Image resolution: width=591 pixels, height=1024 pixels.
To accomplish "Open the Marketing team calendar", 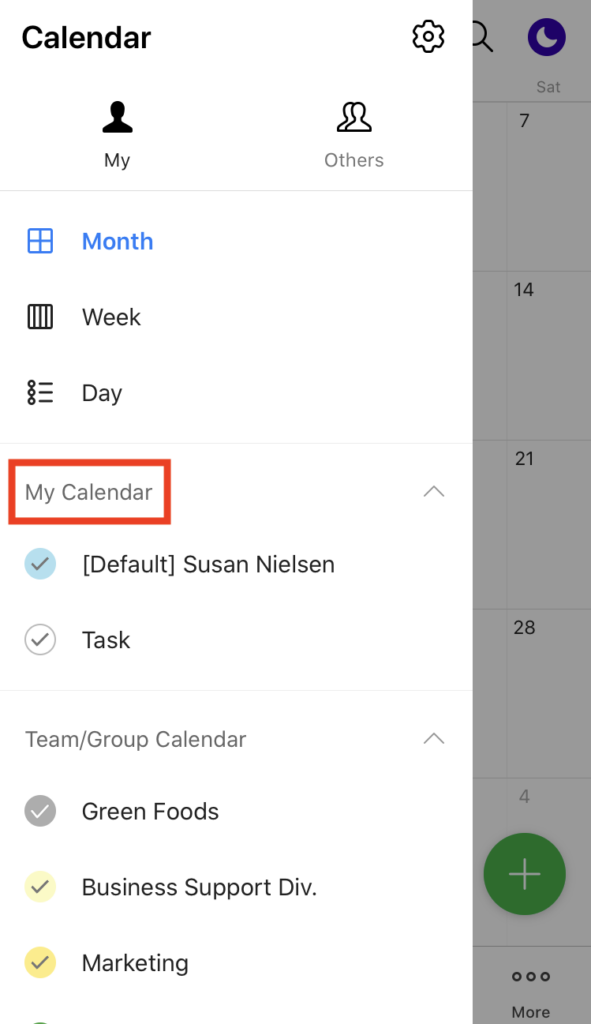I will pyautogui.click(x=135, y=963).
